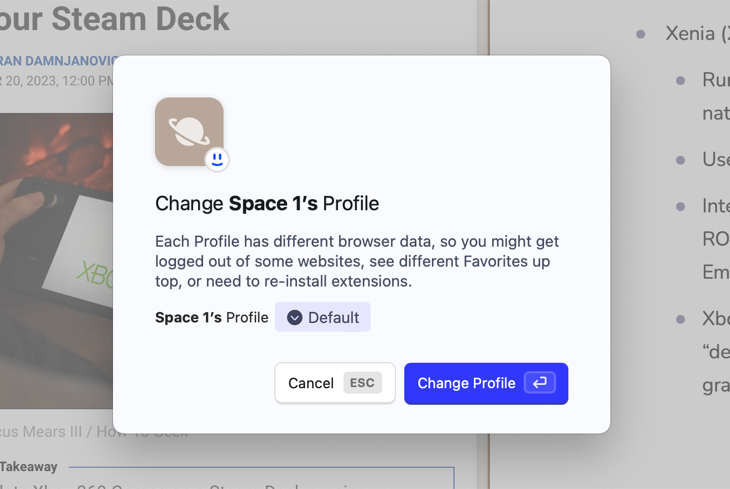The image size is (730, 489).
Task: Dismiss the dialog with Cancel
Action: [x=335, y=383]
